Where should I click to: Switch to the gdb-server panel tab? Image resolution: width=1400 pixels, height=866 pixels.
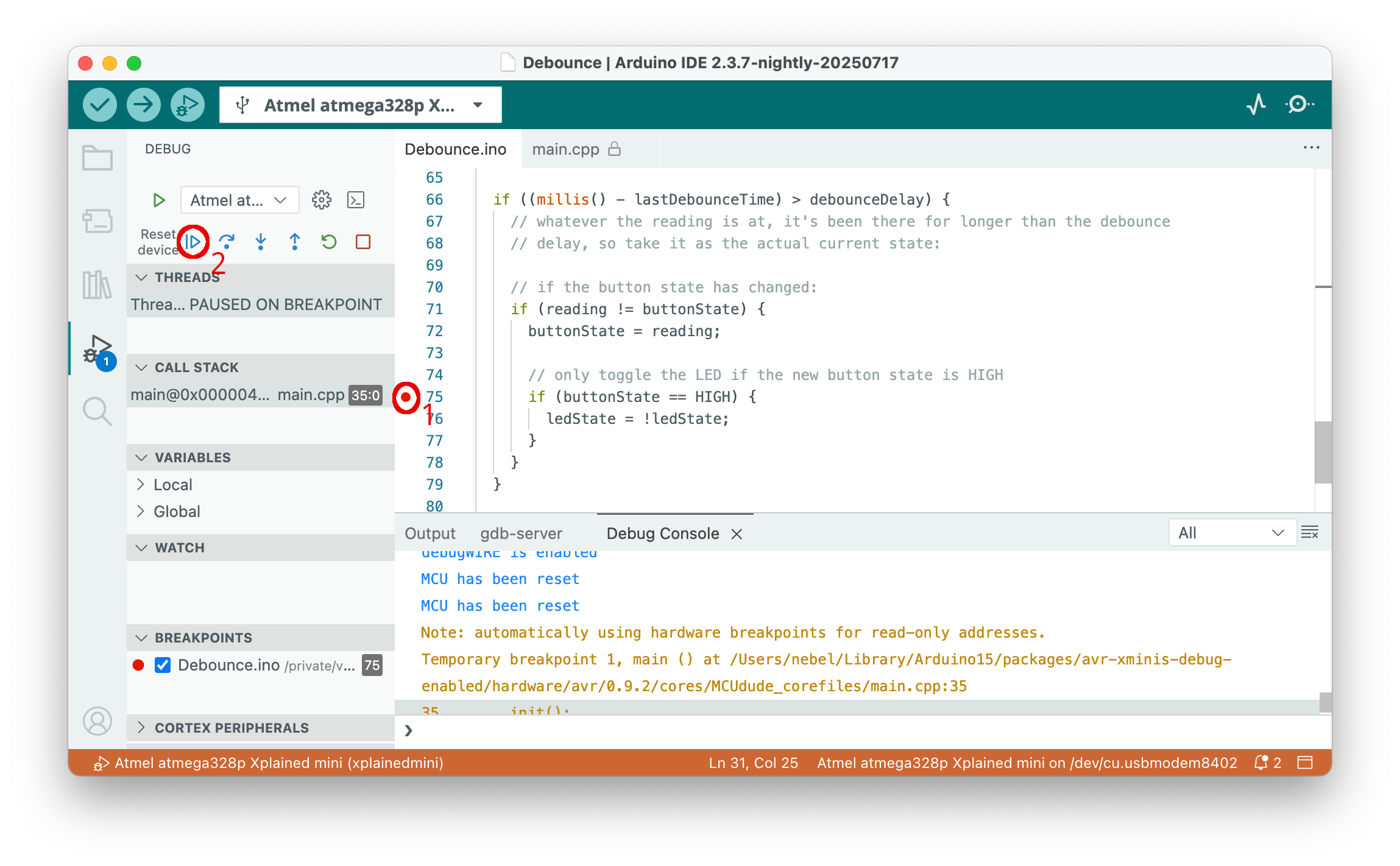pos(521,533)
